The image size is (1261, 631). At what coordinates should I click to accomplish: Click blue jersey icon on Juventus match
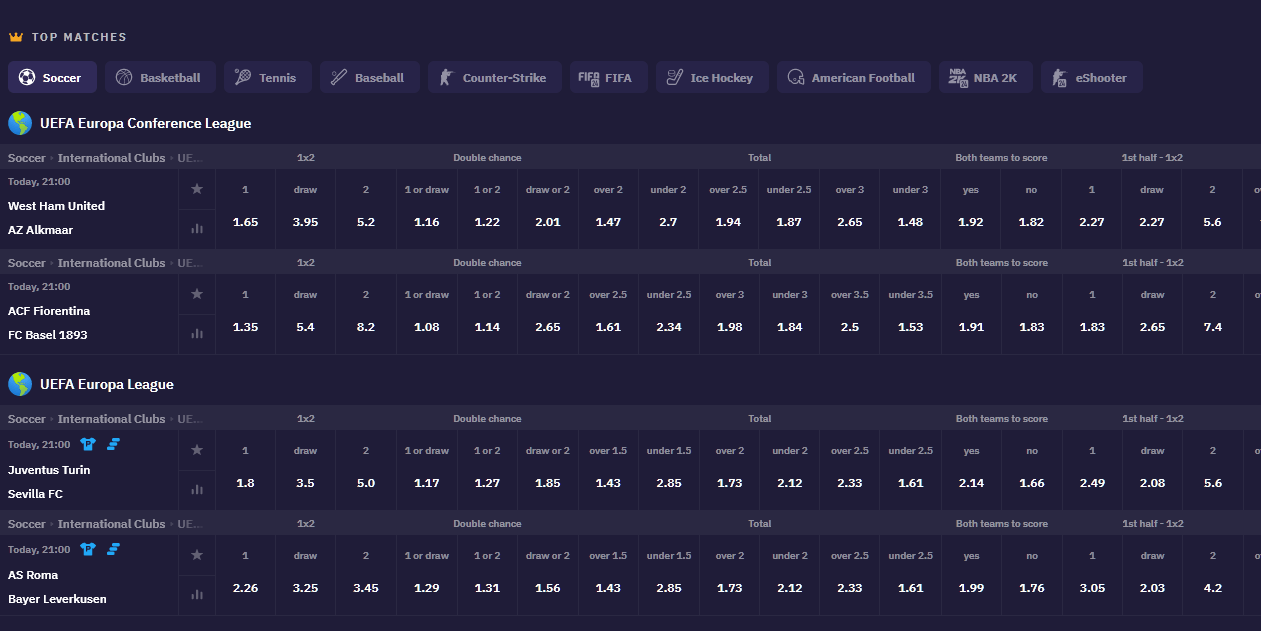(x=88, y=444)
